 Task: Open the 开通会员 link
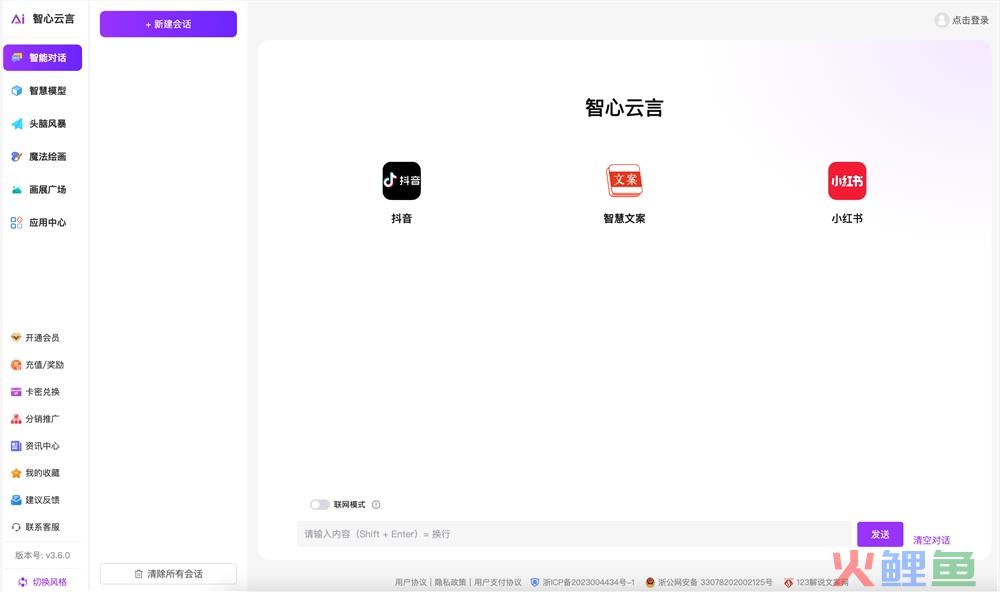pyautogui.click(x=42, y=337)
